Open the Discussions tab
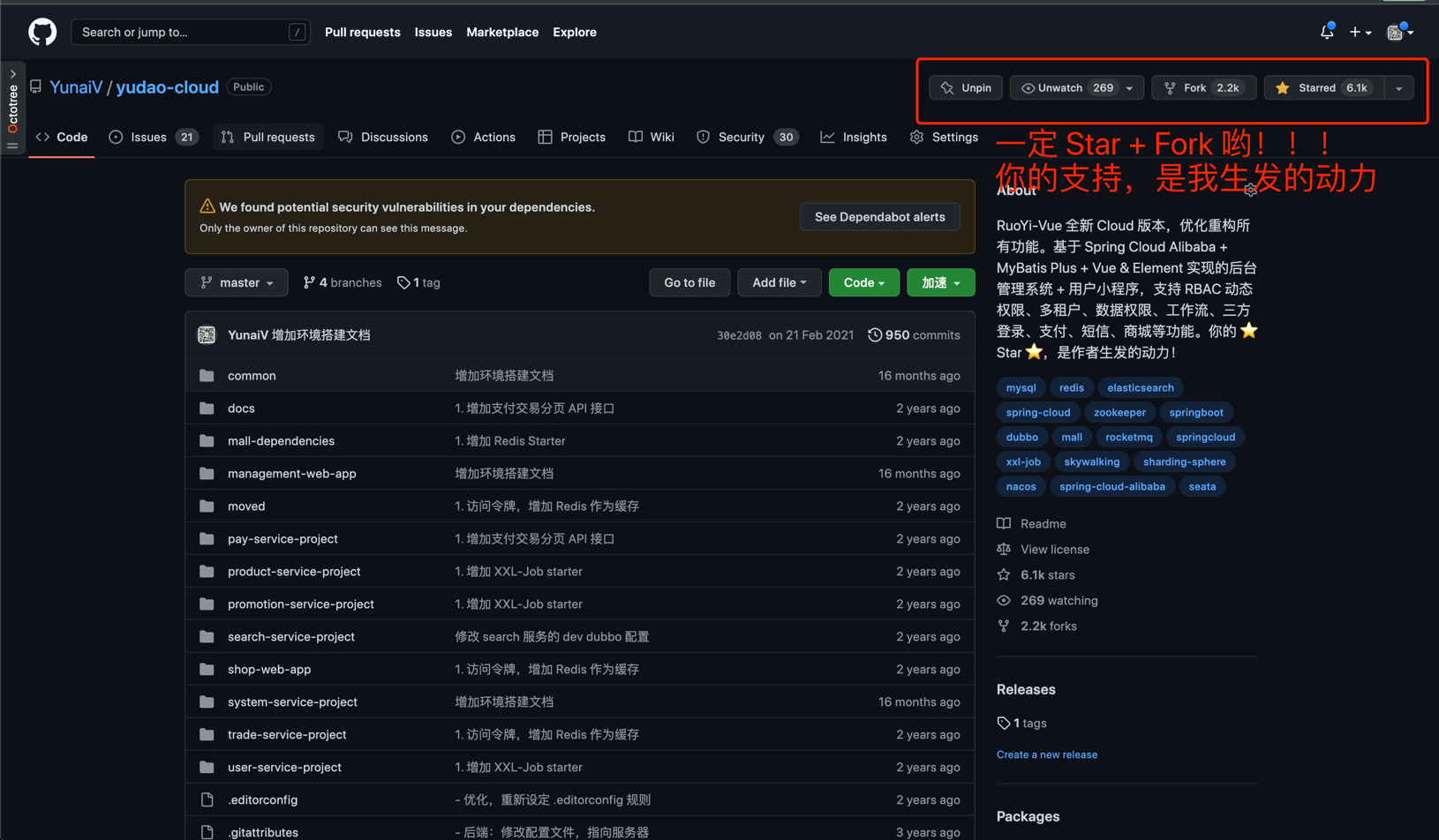The image size is (1439, 840). (x=383, y=137)
